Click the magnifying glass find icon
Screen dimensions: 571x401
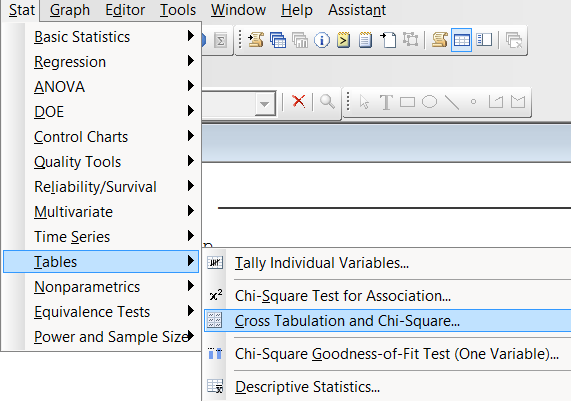point(327,101)
